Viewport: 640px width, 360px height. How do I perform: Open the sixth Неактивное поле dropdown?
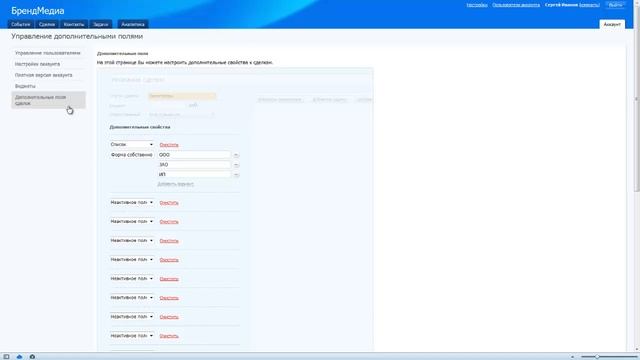click(x=131, y=298)
